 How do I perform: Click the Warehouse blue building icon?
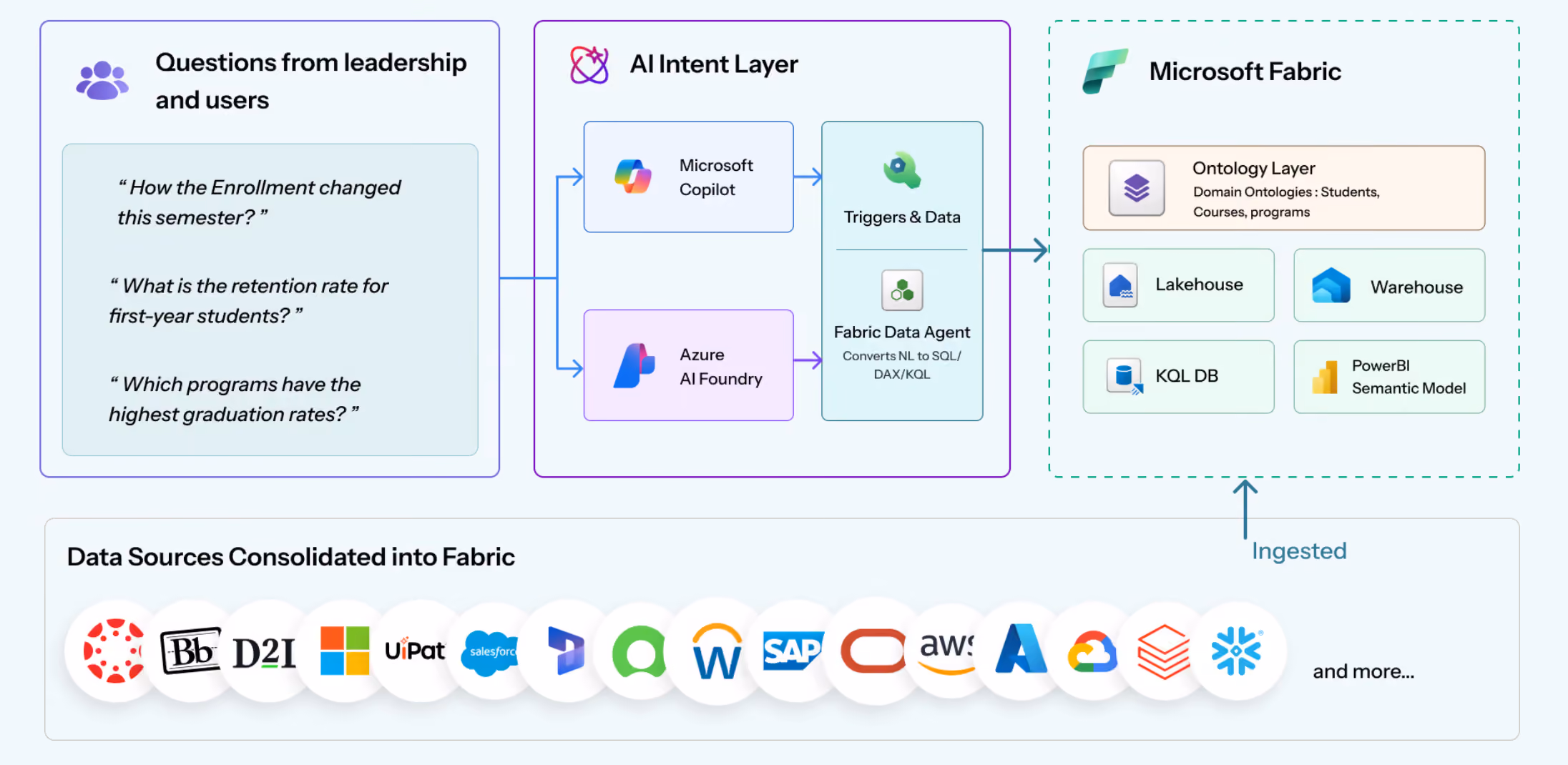(1331, 285)
